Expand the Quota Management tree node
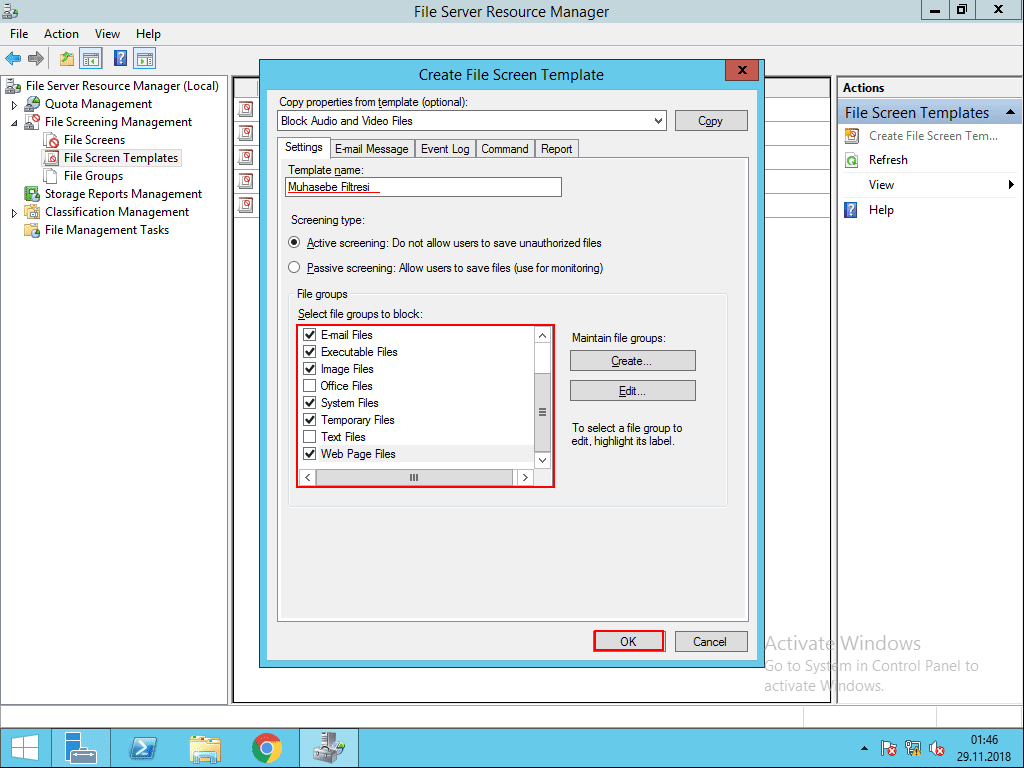The image size is (1024, 768). 16,103
